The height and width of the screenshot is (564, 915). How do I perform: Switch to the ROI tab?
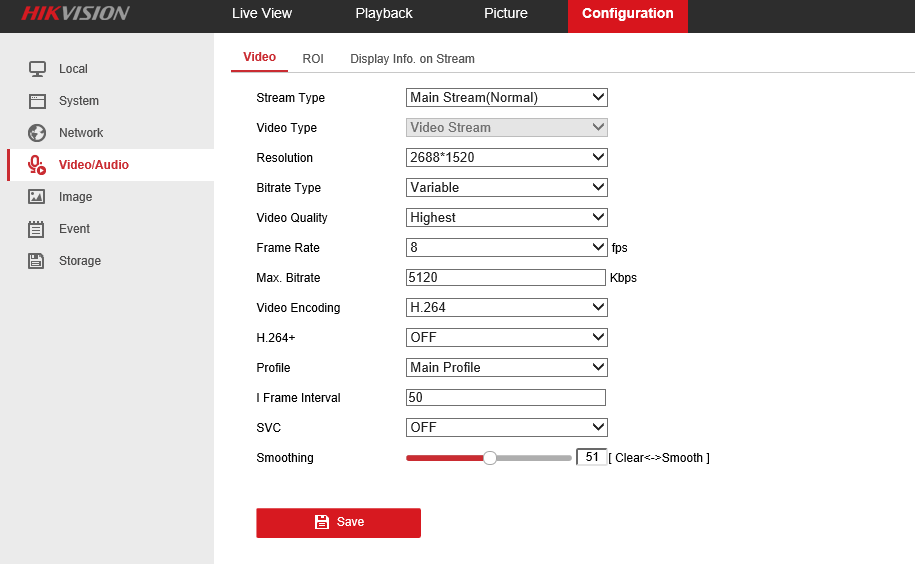[313, 59]
